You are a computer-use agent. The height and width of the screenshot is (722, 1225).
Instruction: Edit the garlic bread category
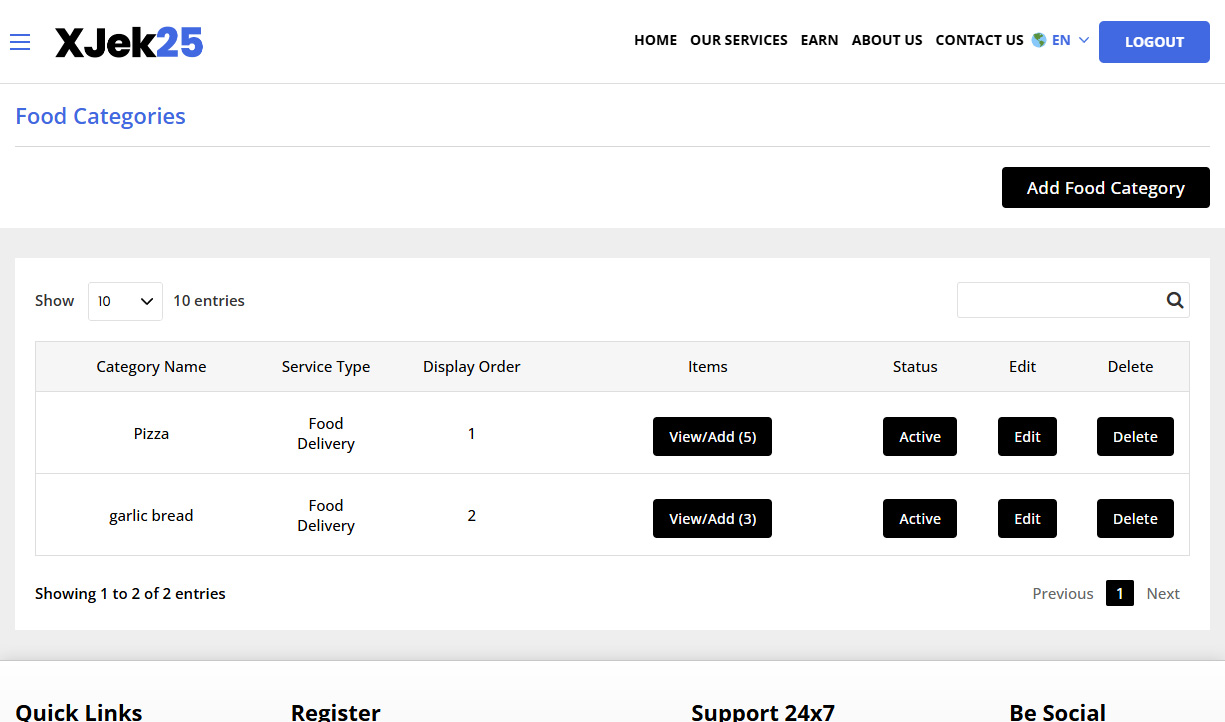click(x=1027, y=519)
